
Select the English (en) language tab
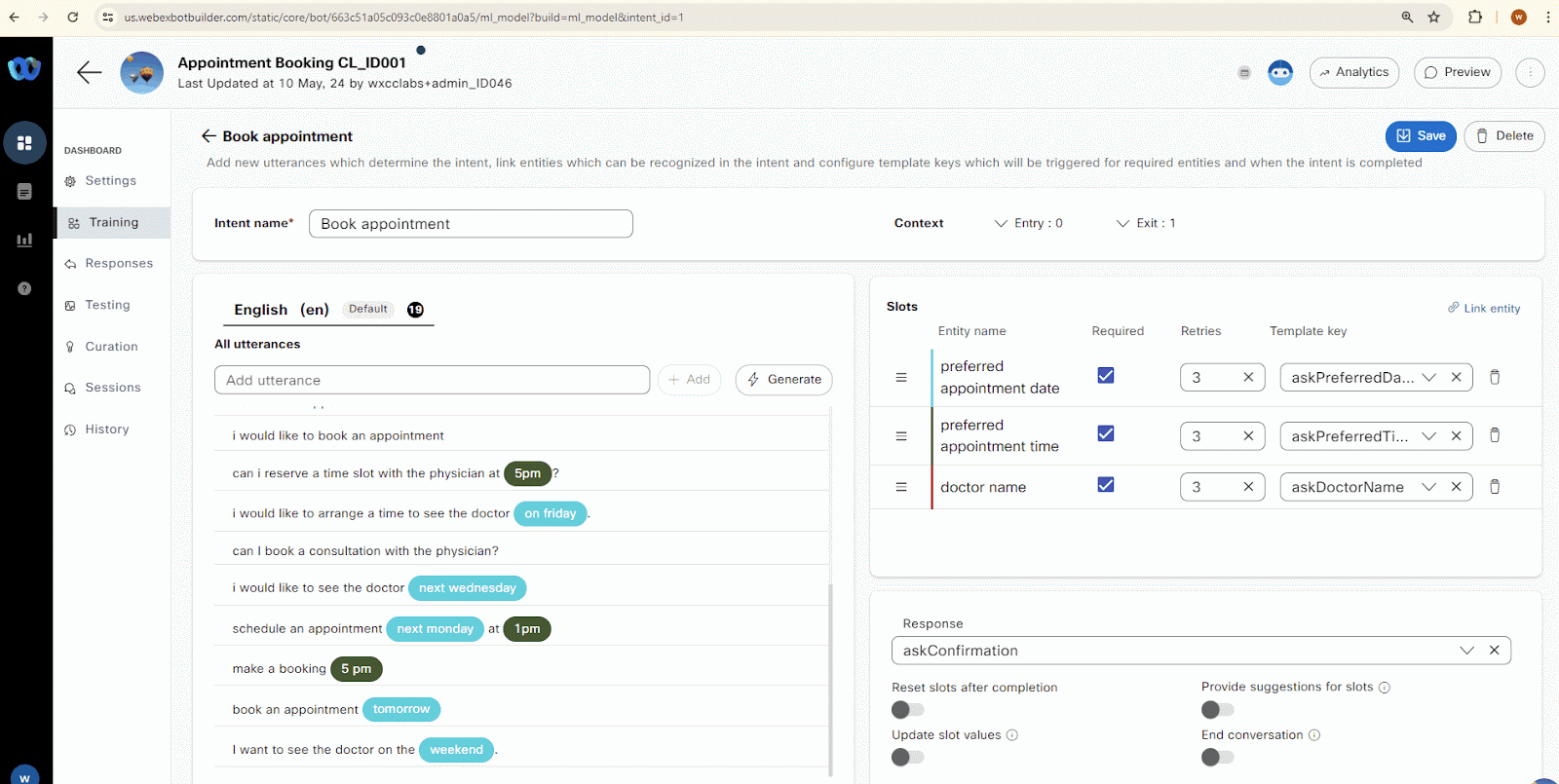pos(281,310)
